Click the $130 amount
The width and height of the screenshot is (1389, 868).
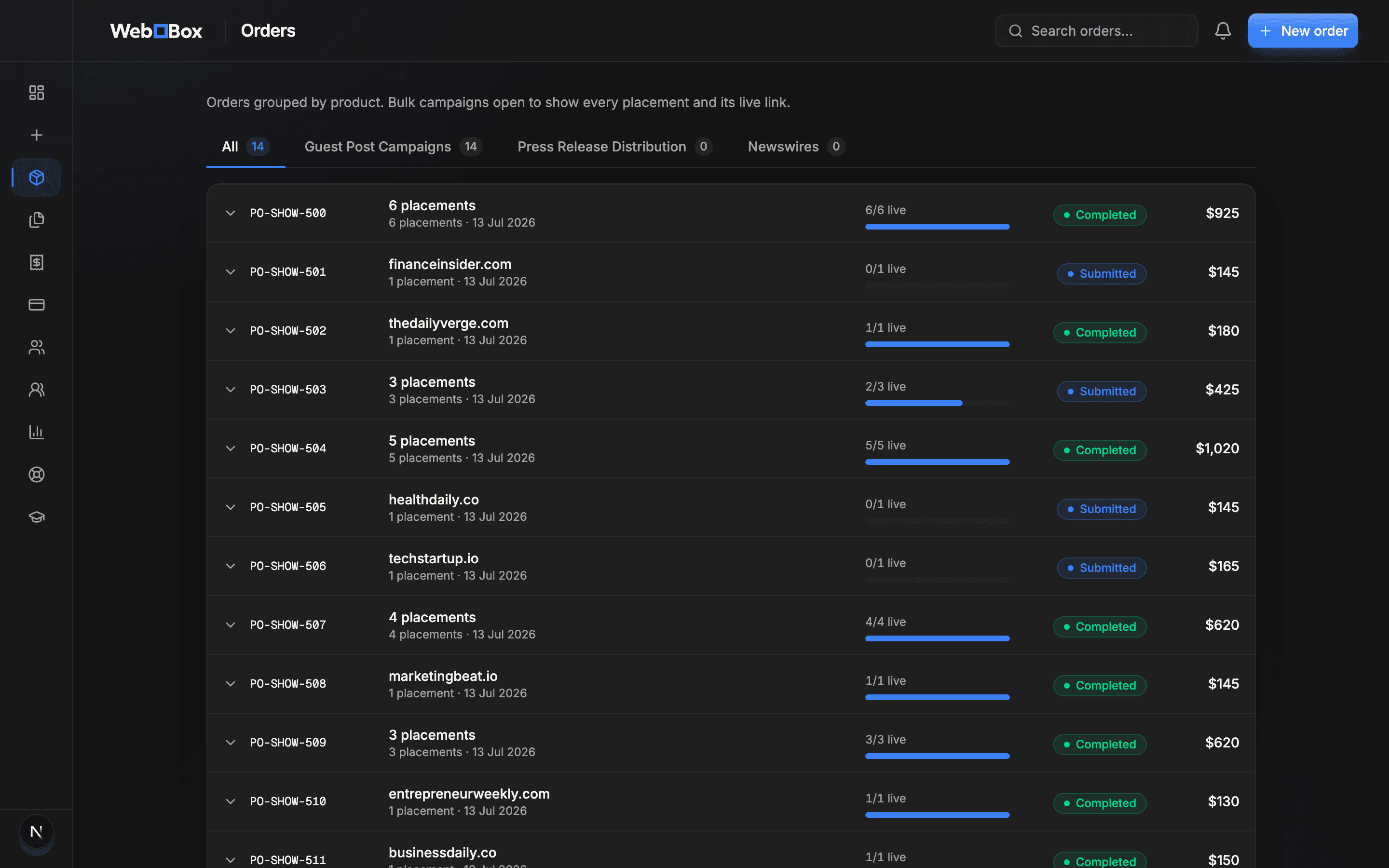pyautogui.click(x=1223, y=801)
